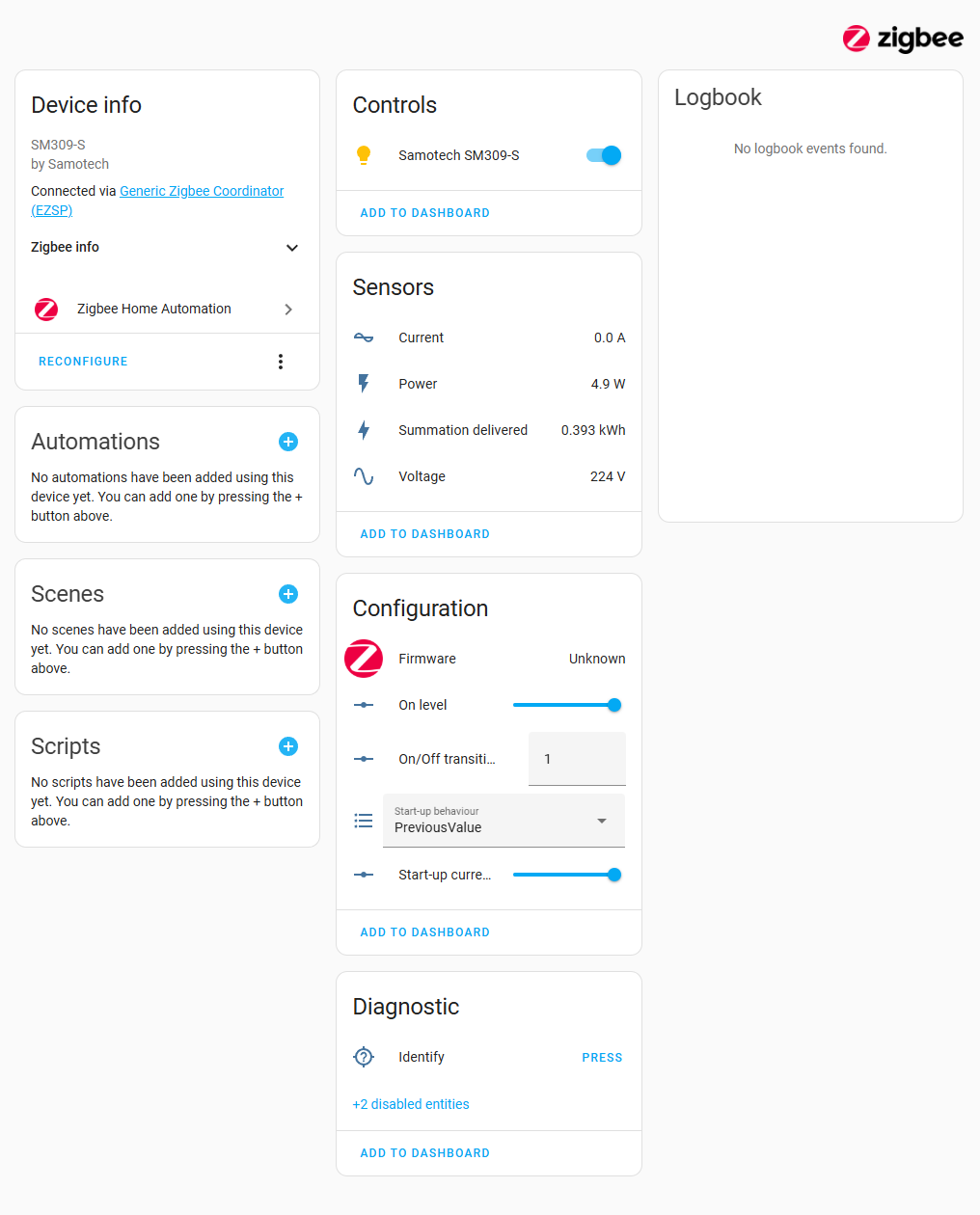Expand the Zigbee info section
Viewport: 980px width, 1215px height.
pos(167,247)
